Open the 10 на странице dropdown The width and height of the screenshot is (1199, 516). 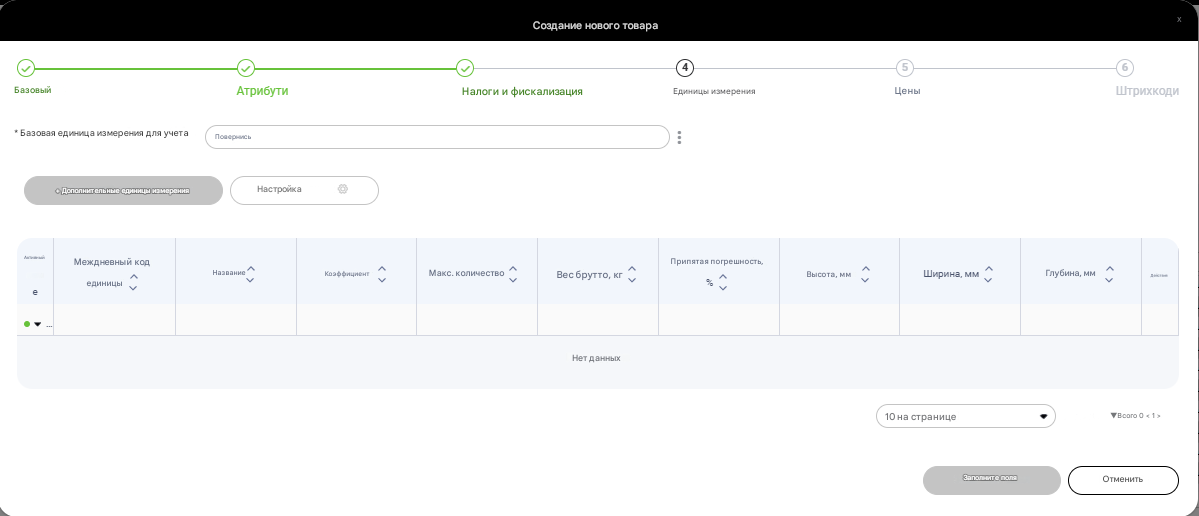(965, 416)
